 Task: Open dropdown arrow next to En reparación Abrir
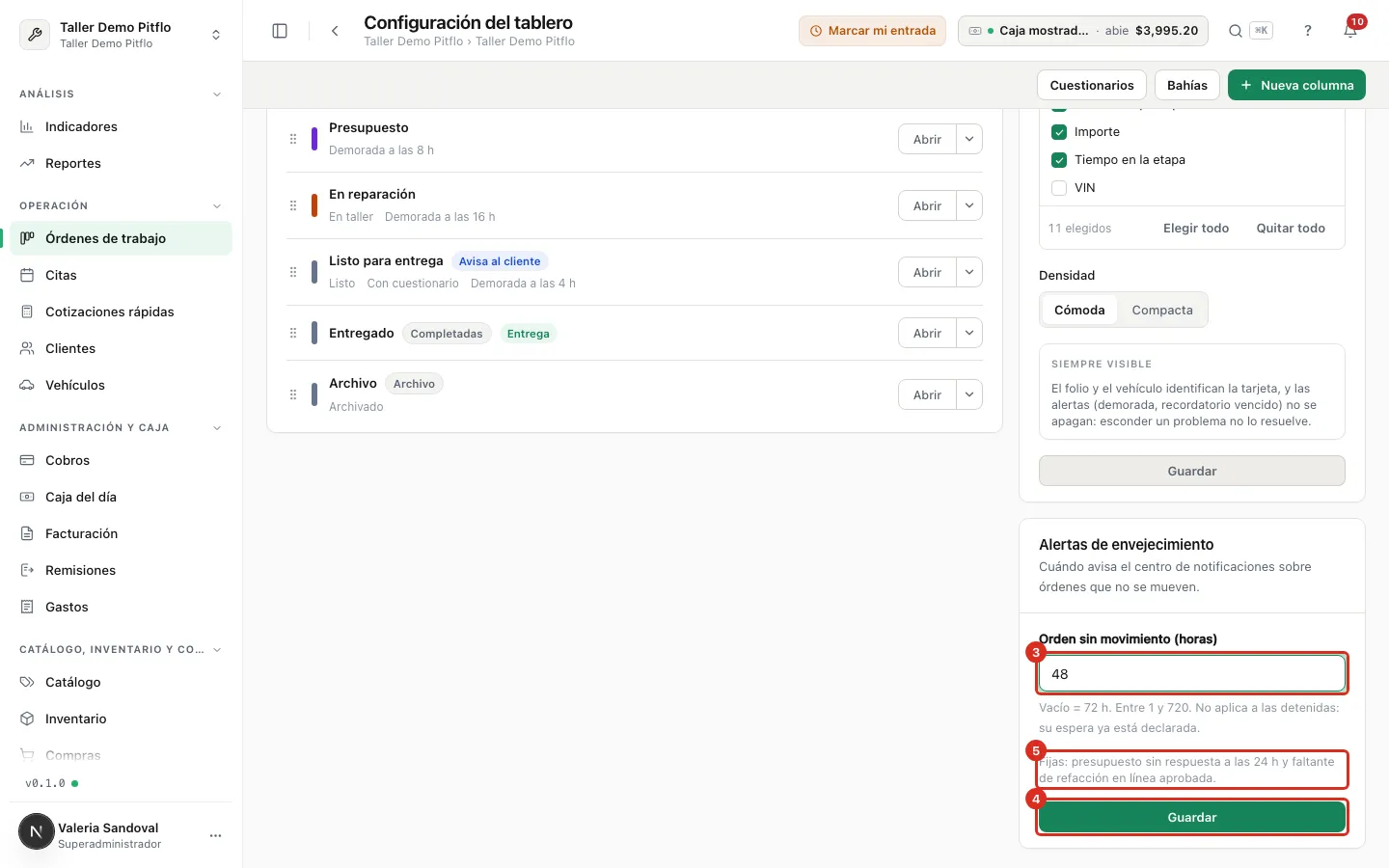click(x=969, y=205)
